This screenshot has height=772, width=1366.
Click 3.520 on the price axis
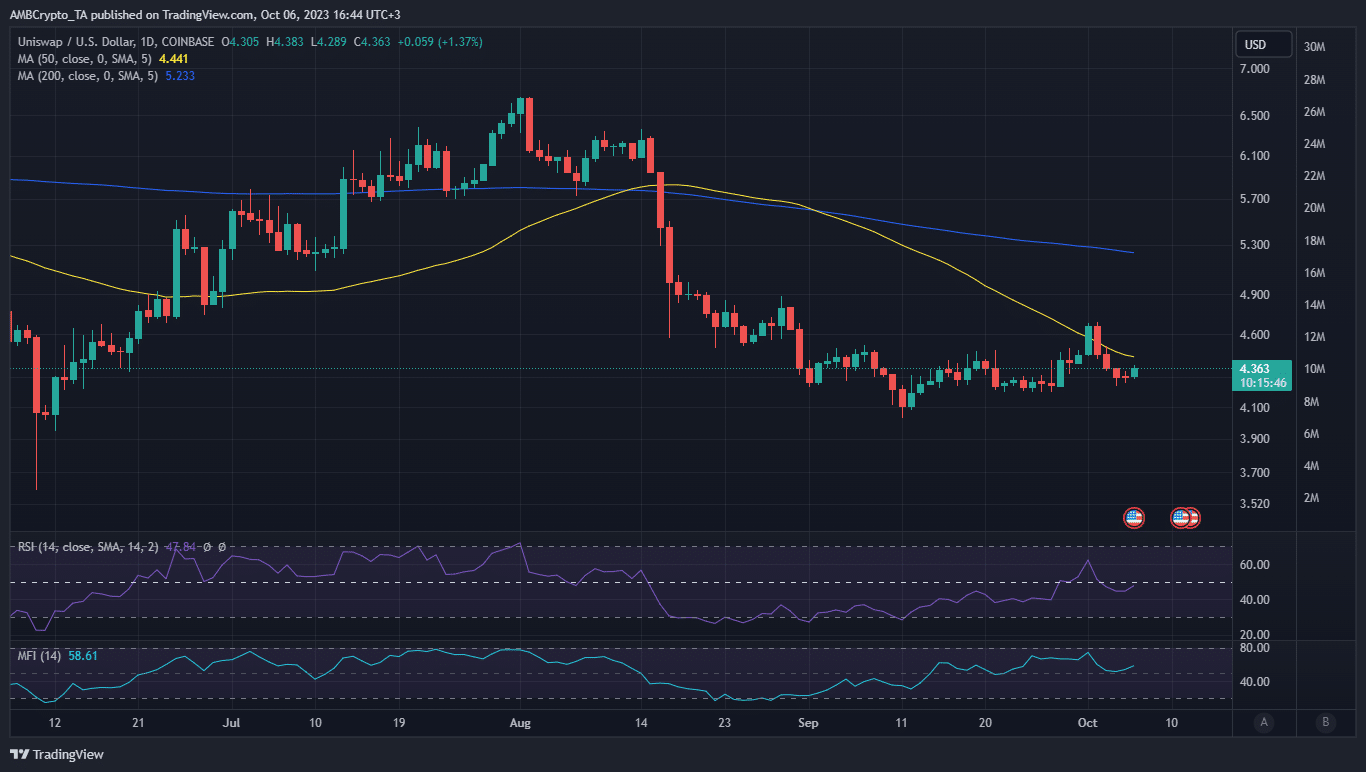tap(1255, 504)
